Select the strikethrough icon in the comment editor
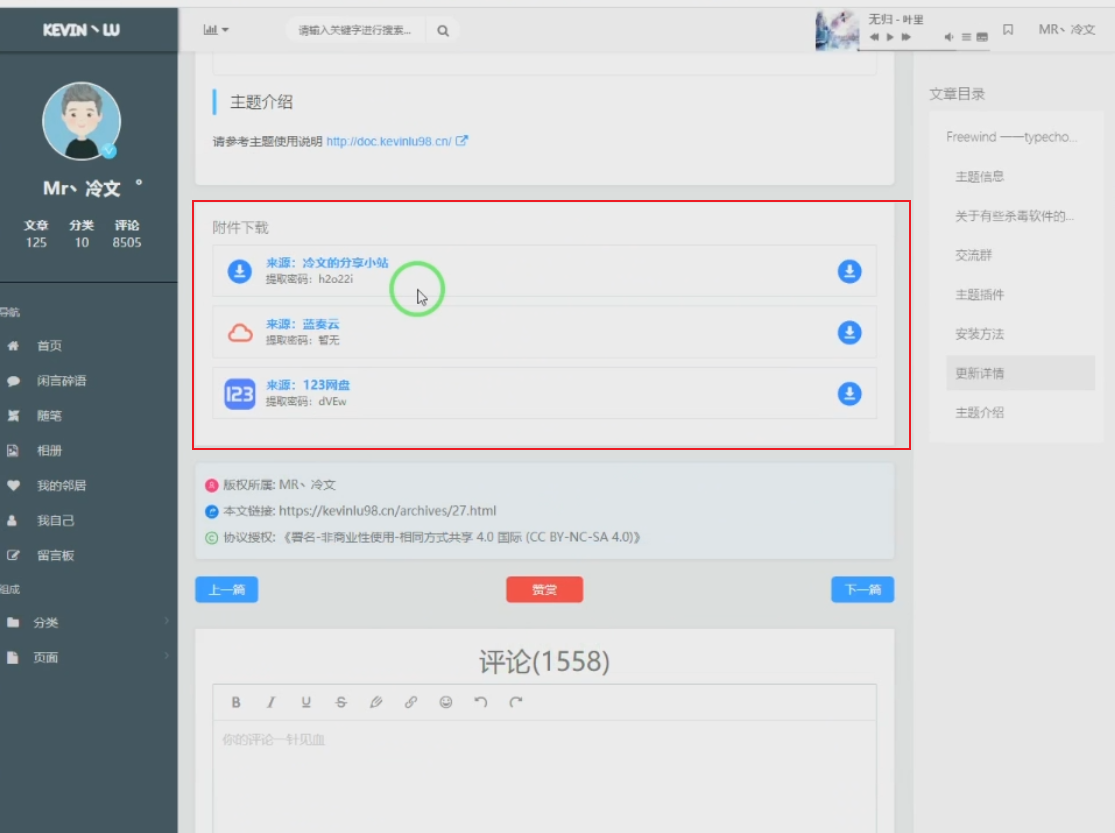Viewport: 1115px width, 833px height. pyautogui.click(x=341, y=702)
